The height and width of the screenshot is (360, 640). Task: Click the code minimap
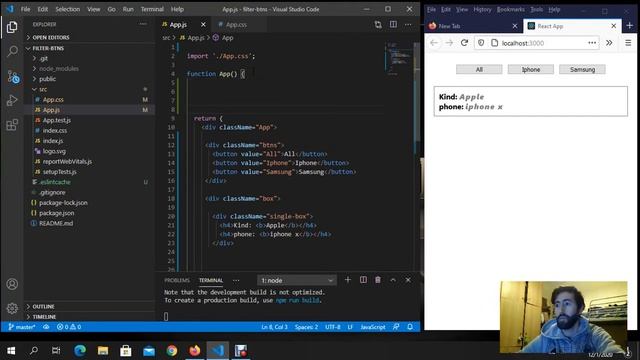click(398, 59)
